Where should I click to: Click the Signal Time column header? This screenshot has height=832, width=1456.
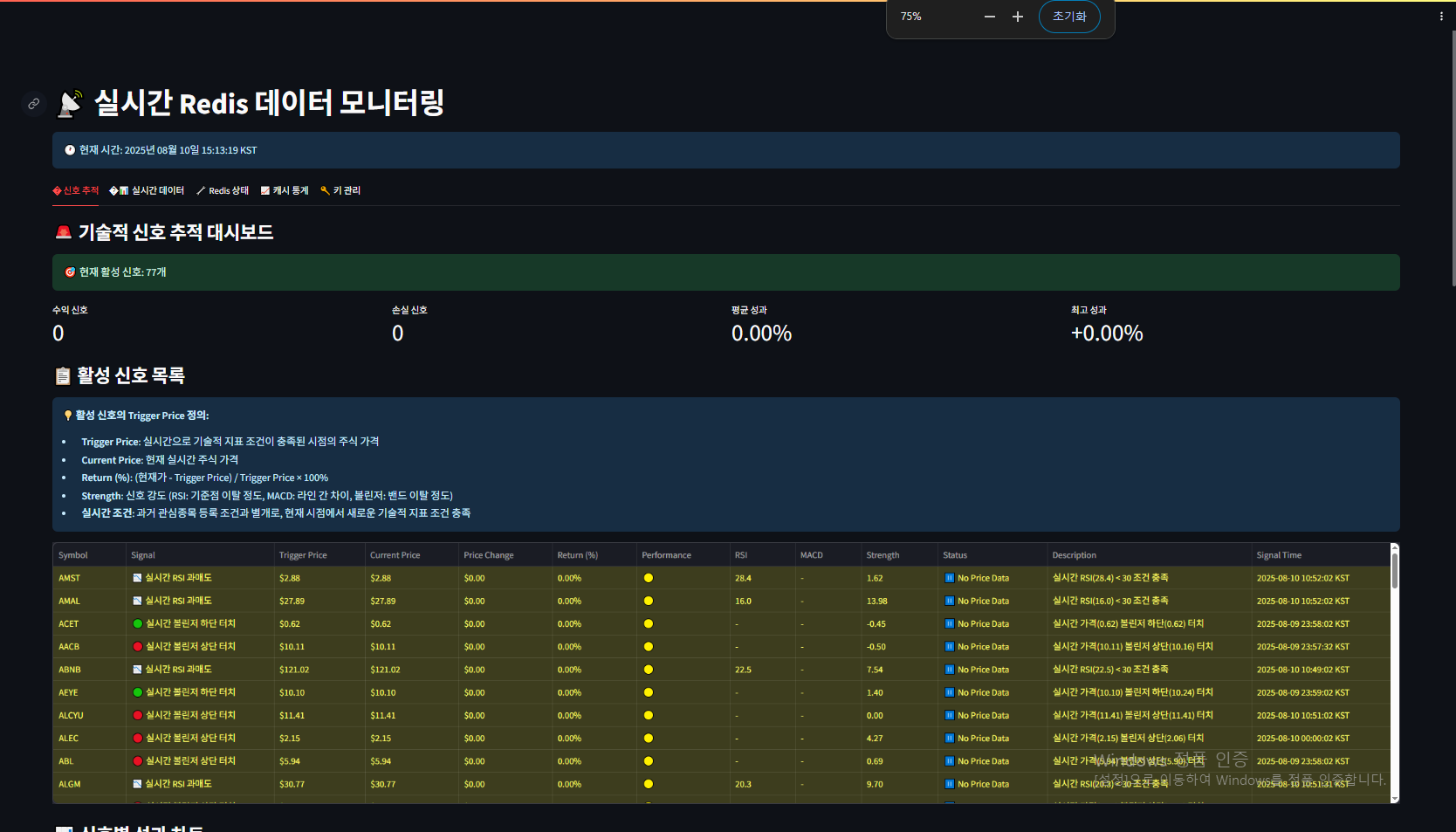coord(1279,555)
